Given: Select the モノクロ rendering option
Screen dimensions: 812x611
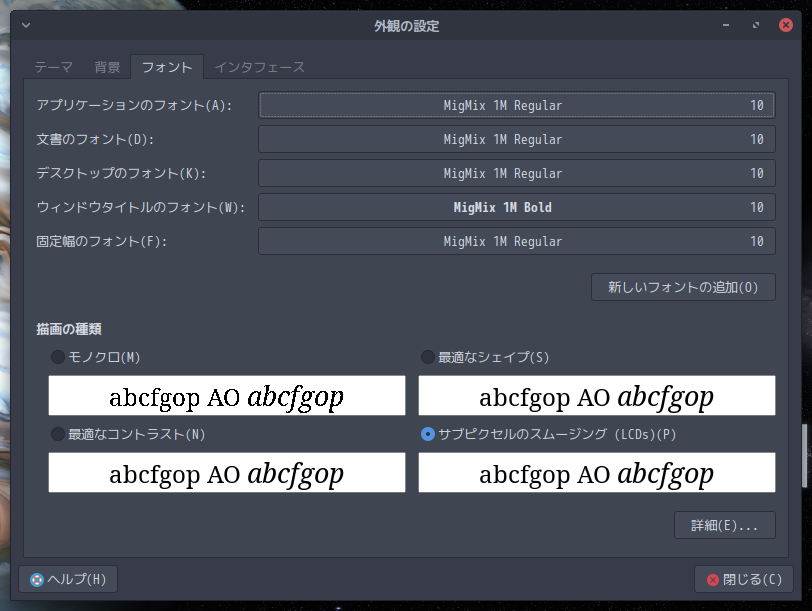Looking at the screenshot, I should (x=58, y=357).
